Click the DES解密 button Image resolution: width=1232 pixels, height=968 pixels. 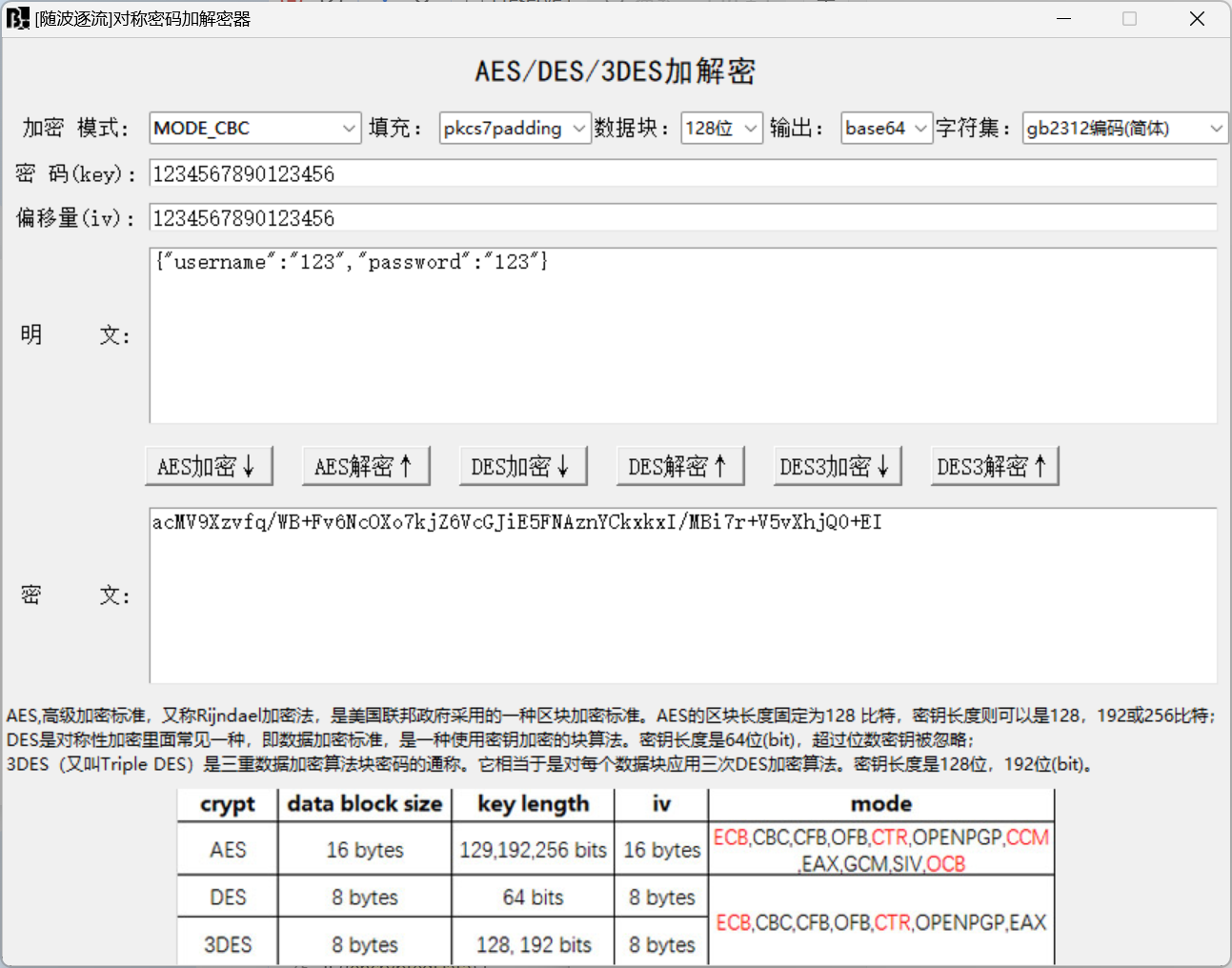[x=679, y=465]
